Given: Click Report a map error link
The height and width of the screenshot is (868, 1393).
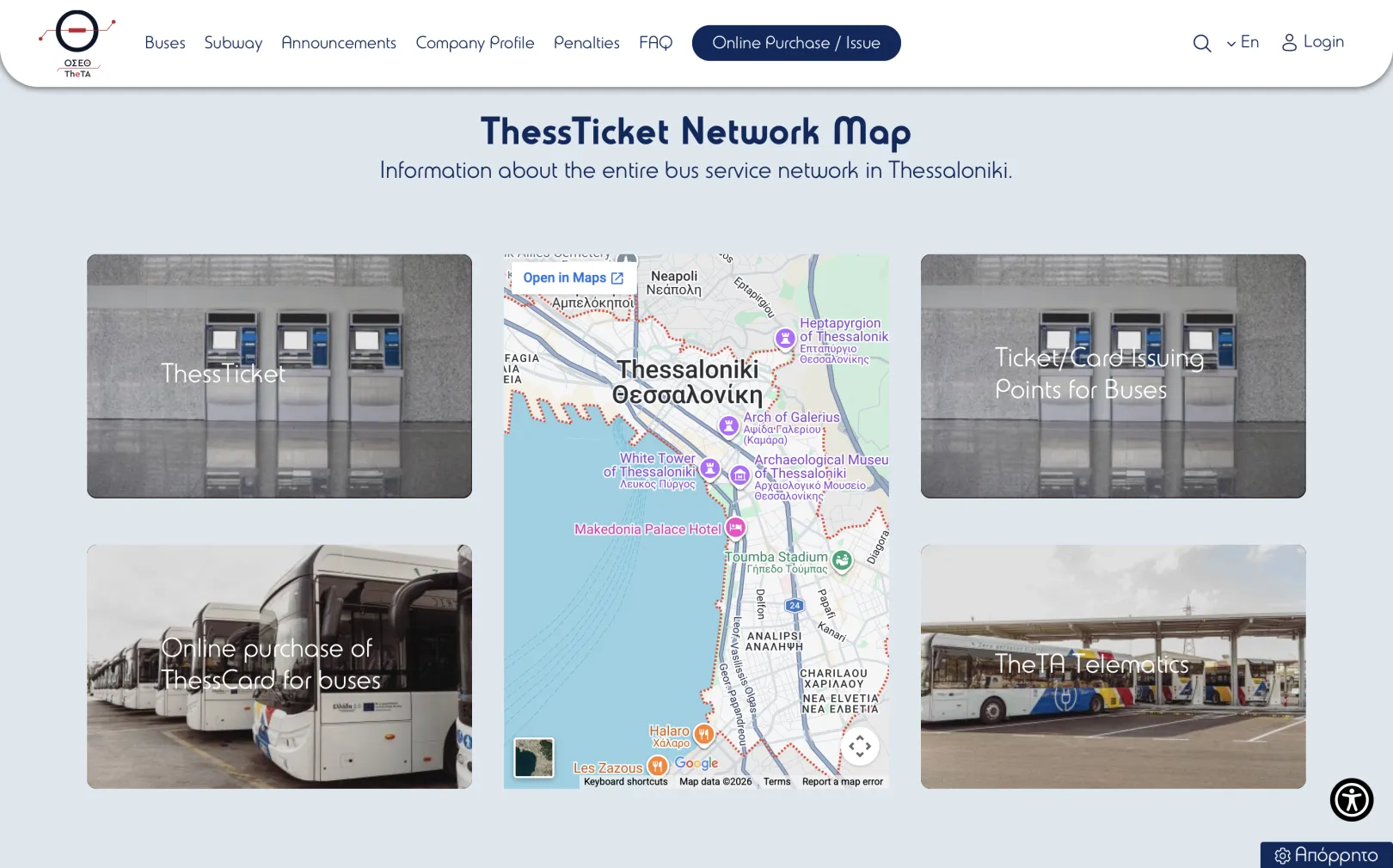Looking at the screenshot, I should (x=843, y=782).
